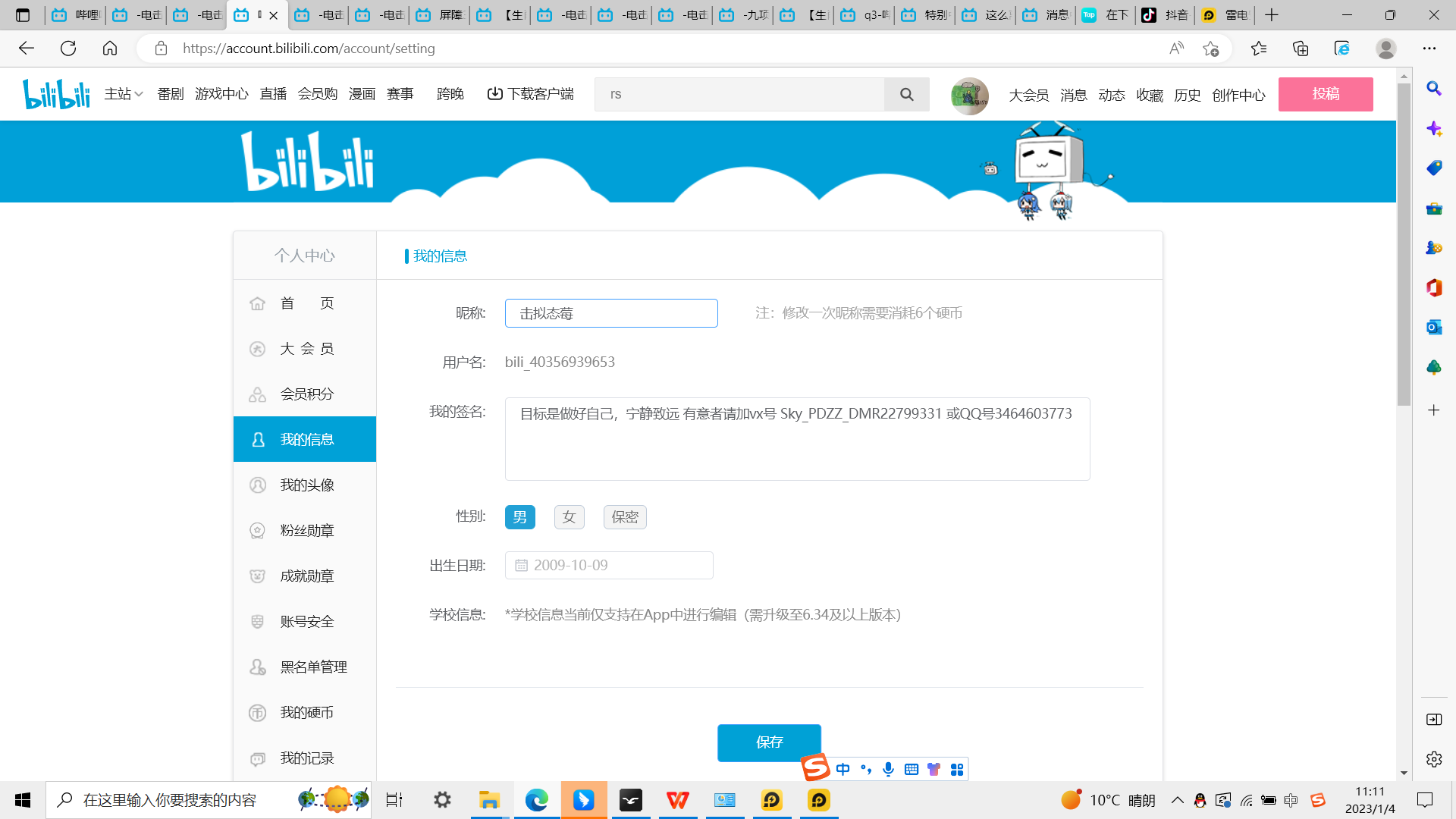Open the browser favorites list icon
1456x819 pixels.
1259,49
